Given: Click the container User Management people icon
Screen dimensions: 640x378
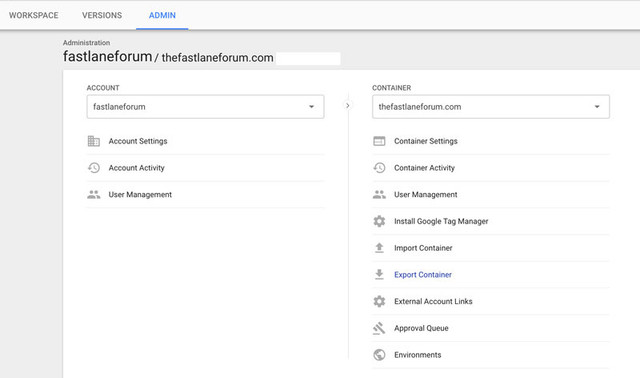Looking at the screenshot, I should tap(379, 195).
